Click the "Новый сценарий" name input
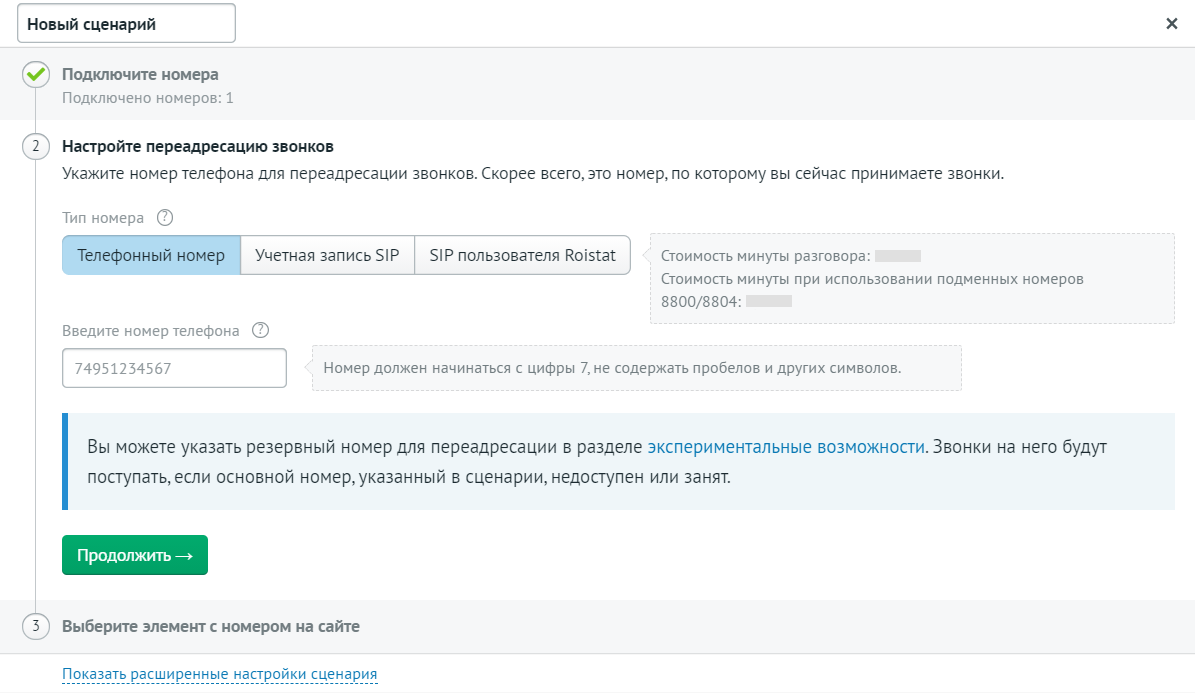This screenshot has height=693, width=1195. coord(127,22)
